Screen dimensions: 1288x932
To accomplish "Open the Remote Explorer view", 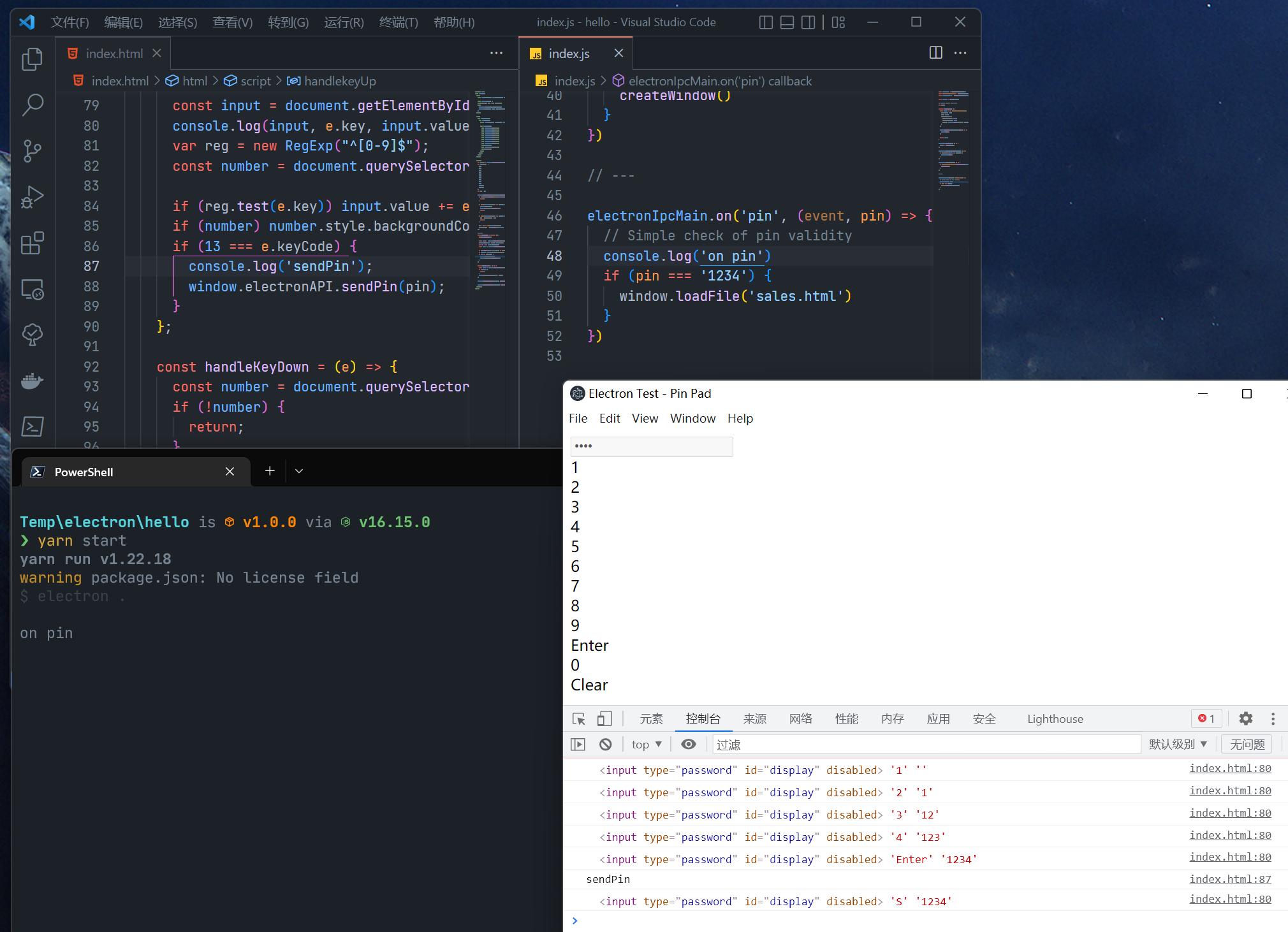I will (x=32, y=289).
